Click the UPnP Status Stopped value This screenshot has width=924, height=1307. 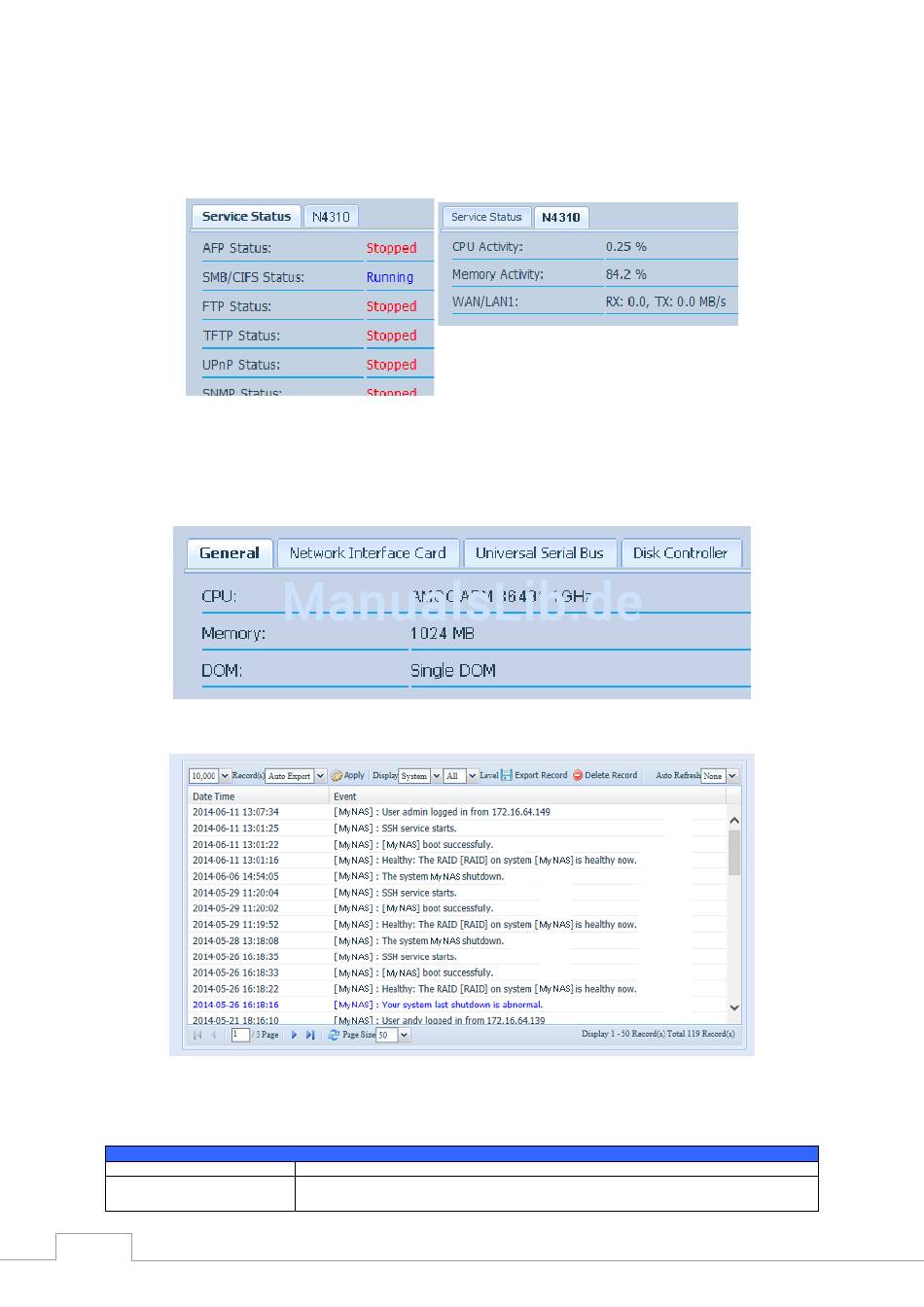[x=391, y=365]
